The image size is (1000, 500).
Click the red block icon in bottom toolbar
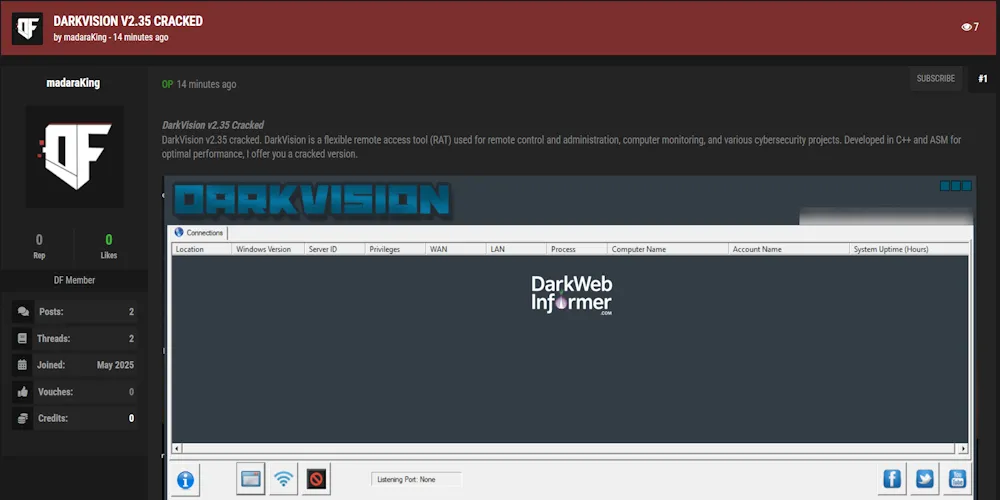tap(317, 480)
